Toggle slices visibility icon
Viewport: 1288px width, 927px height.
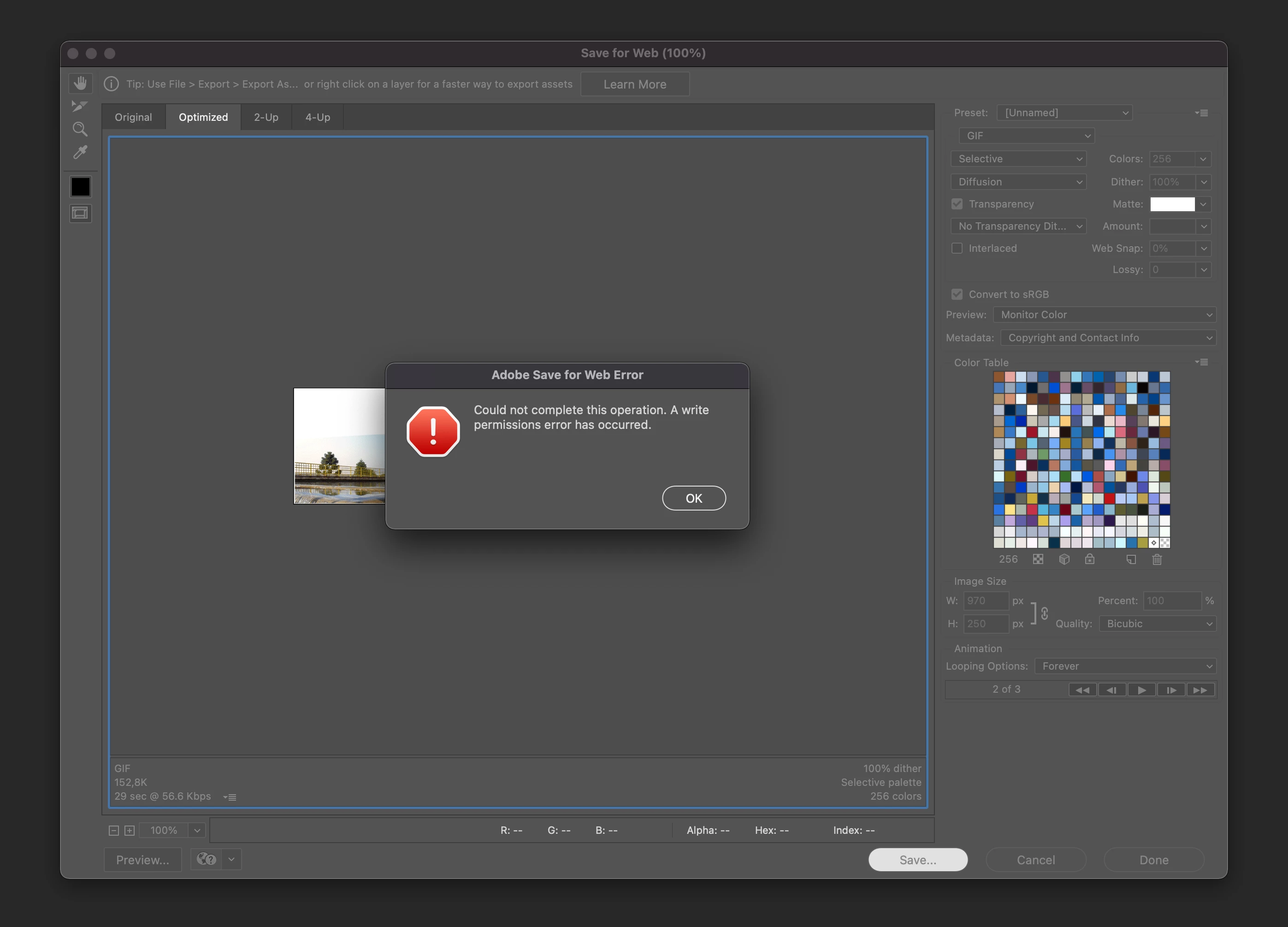[80, 213]
